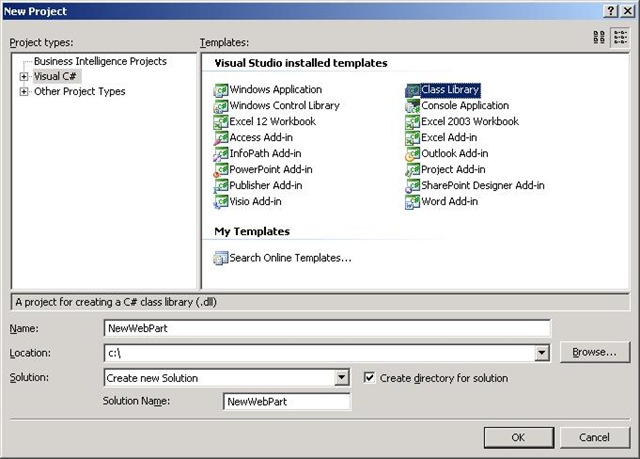Choose the Excel 12 Workbook template icon
Screen dimensions: 640x459
221,122
